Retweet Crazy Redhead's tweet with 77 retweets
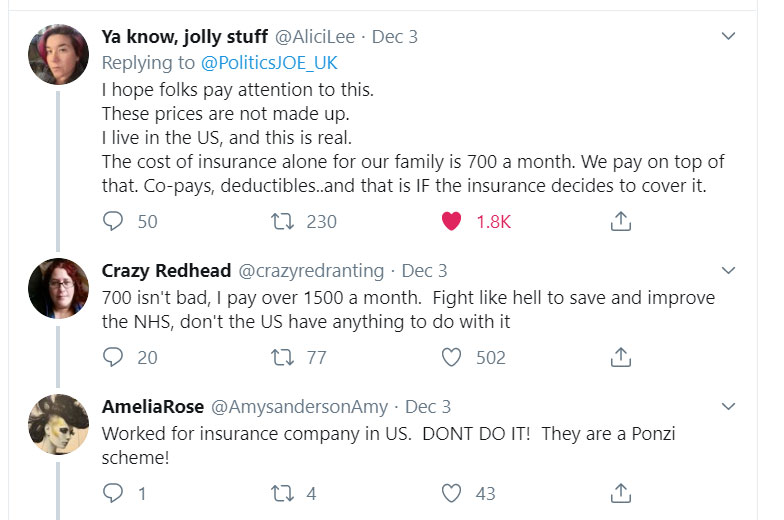Screen dimensions: 784x520 [283, 357]
